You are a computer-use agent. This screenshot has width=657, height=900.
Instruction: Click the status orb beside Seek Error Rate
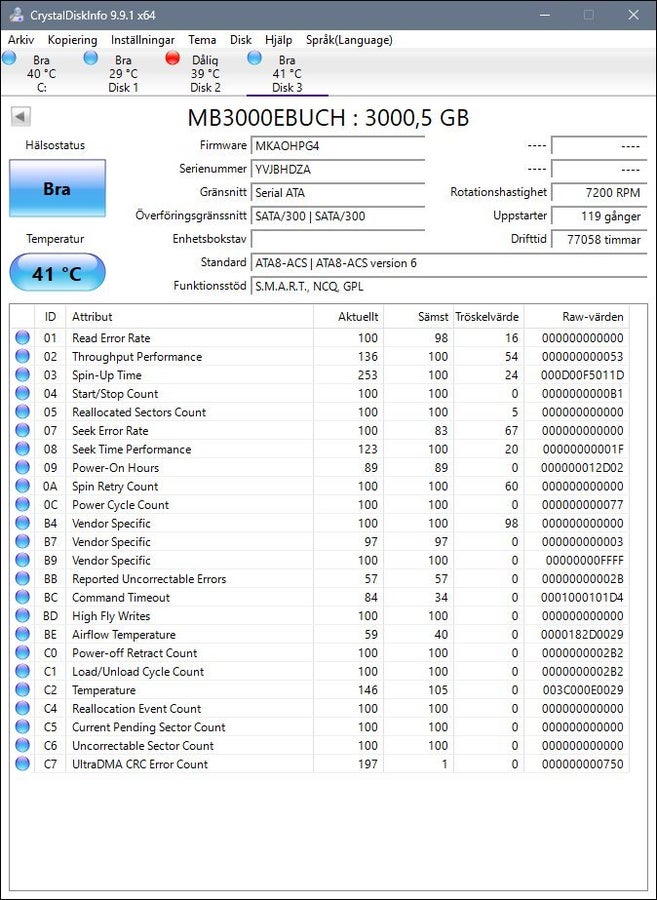coord(22,430)
